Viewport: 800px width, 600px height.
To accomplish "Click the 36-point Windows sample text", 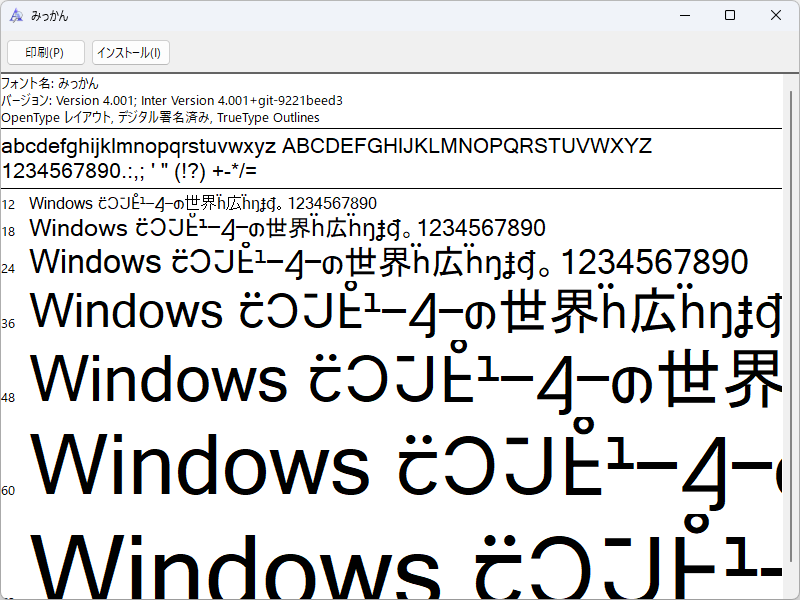I will click(x=406, y=310).
